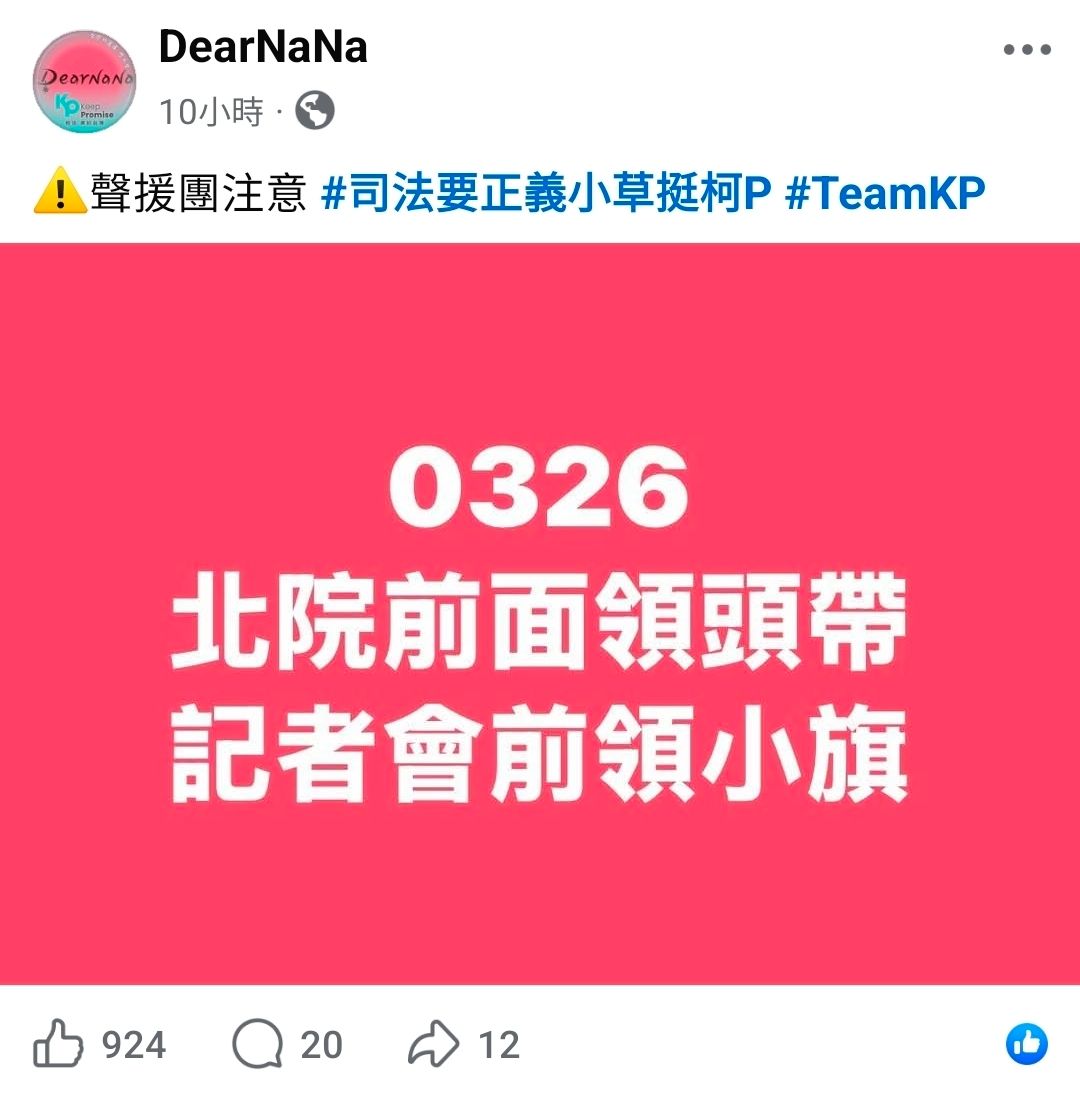1080x1097 pixels.
Task: Click the 0326 date in the image
Action: (x=539, y=487)
